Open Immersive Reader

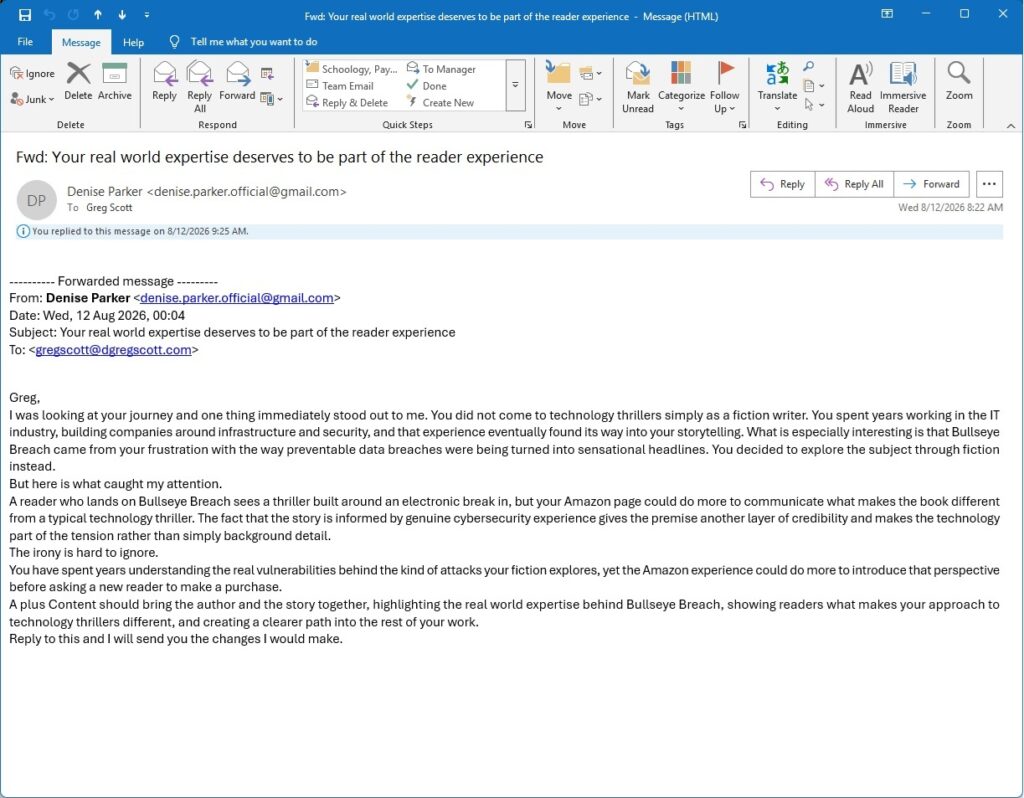(x=903, y=87)
